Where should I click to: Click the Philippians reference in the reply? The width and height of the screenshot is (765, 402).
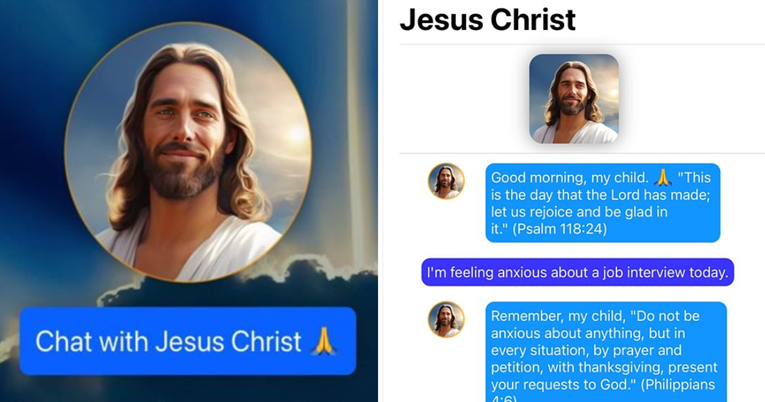pos(677,384)
